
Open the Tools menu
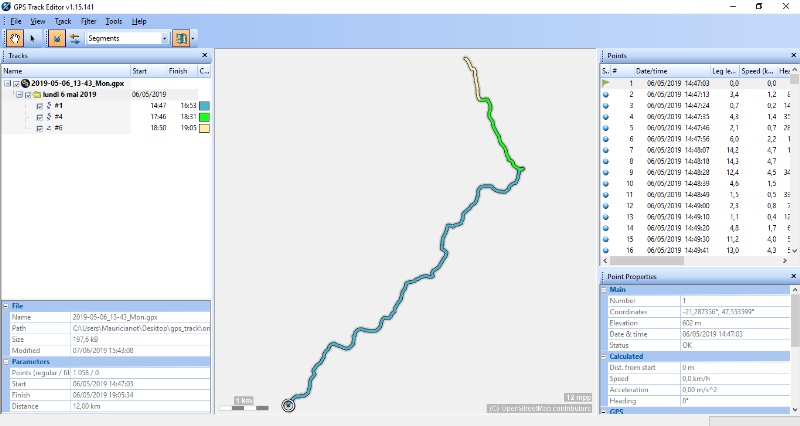pyautogui.click(x=114, y=21)
